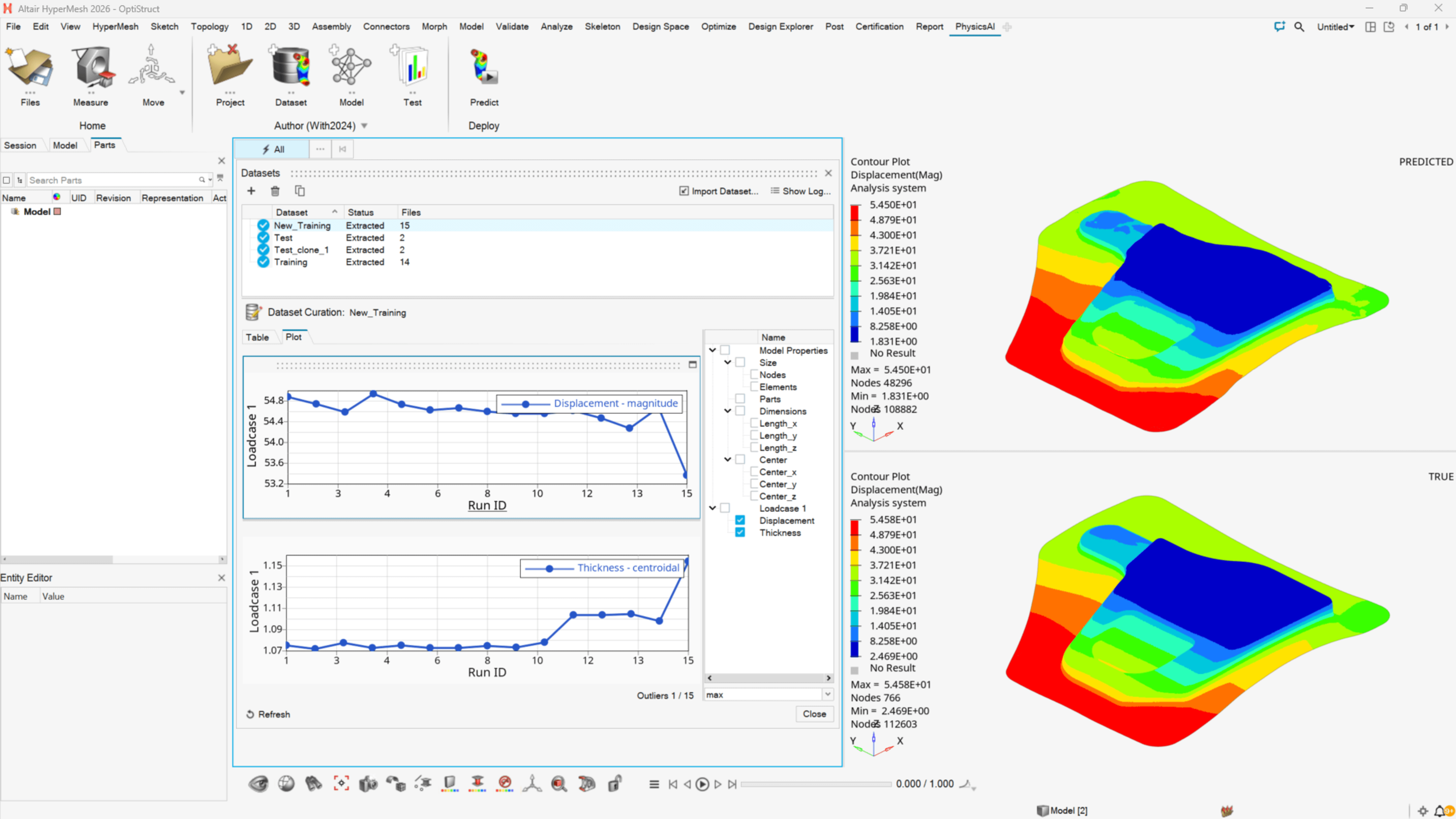Click the gear settings icon in status bar
Image resolution: width=1456 pixels, height=819 pixels.
(x=1423, y=811)
